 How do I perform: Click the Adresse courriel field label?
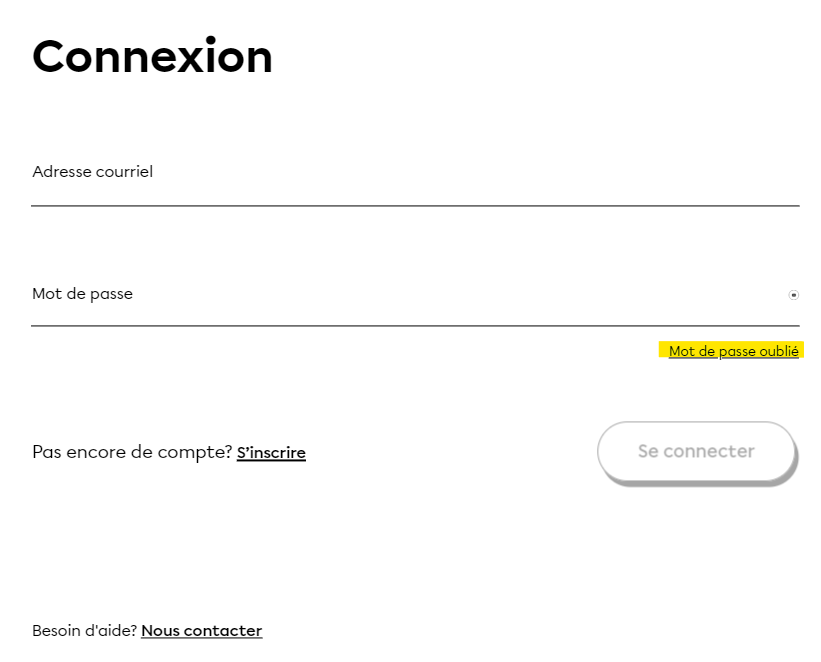click(92, 172)
